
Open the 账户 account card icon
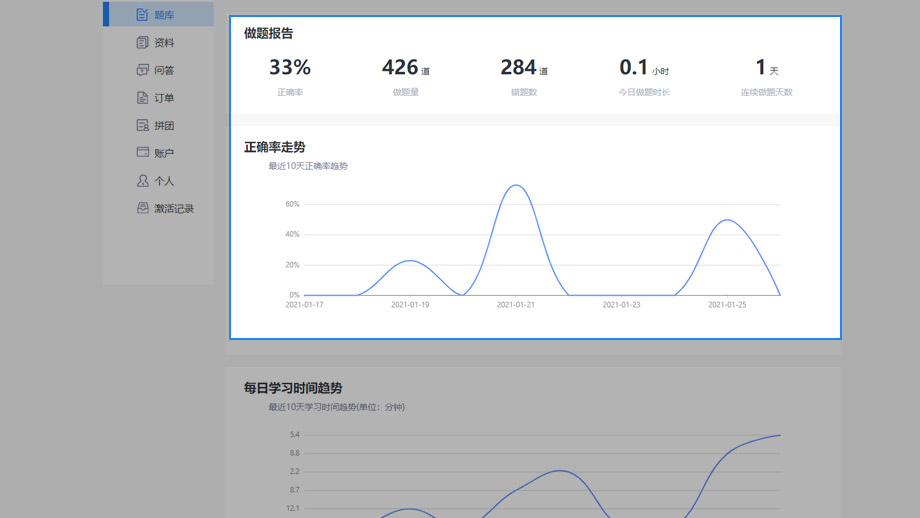pos(142,153)
